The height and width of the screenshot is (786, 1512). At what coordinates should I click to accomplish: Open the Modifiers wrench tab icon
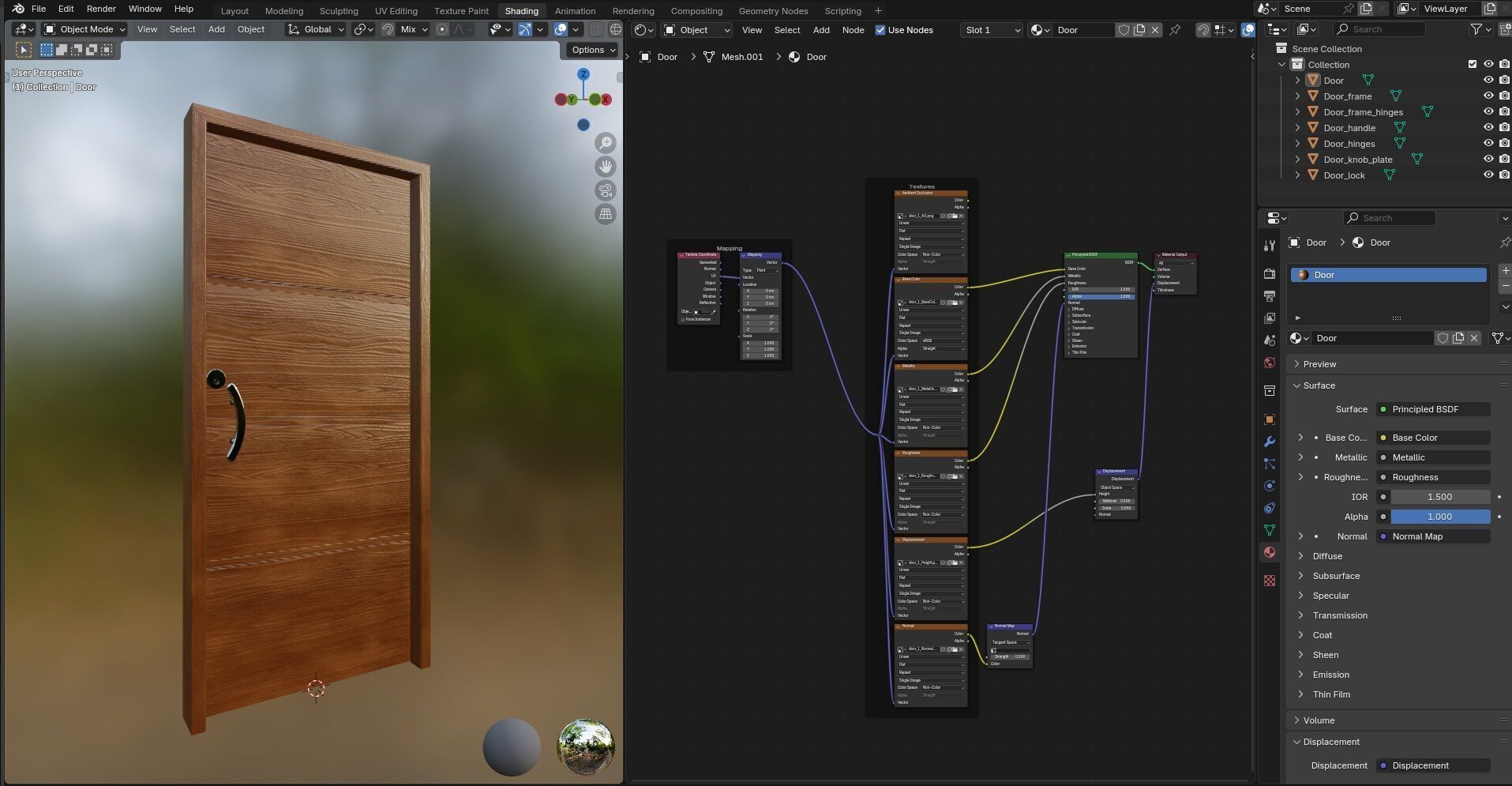click(x=1270, y=442)
